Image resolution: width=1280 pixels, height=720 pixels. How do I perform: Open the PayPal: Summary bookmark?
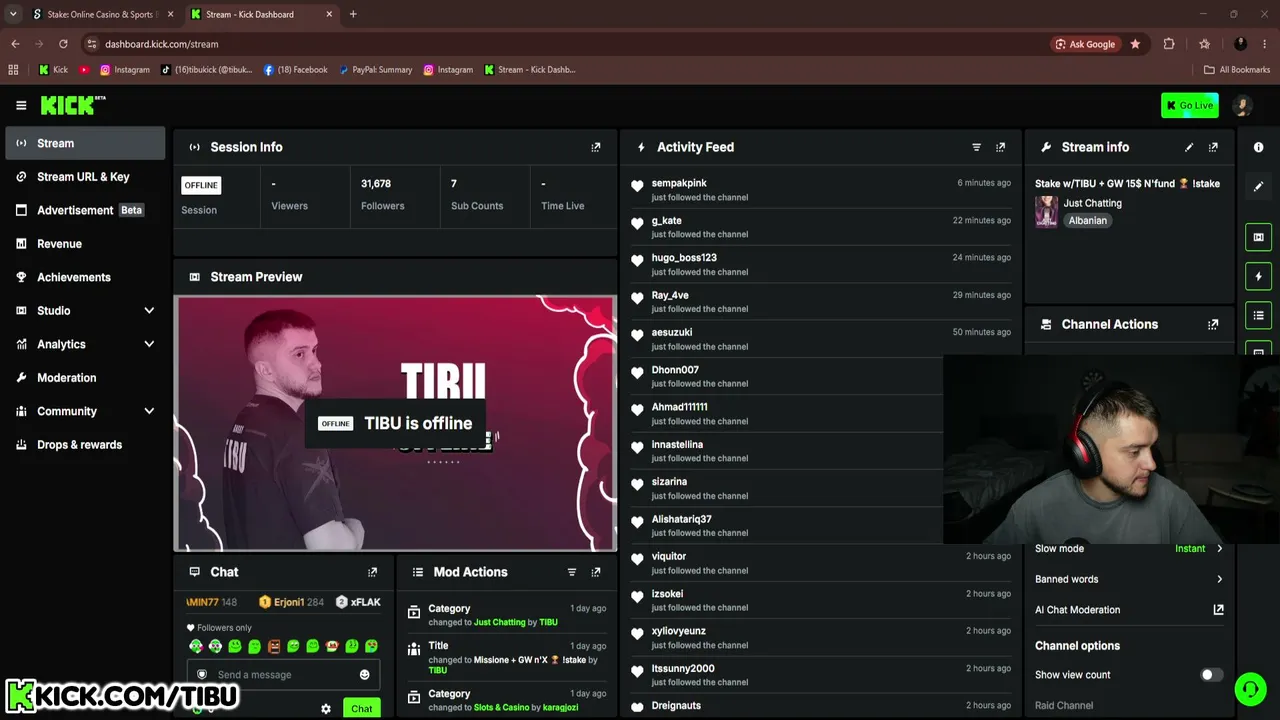pyautogui.click(x=375, y=70)
